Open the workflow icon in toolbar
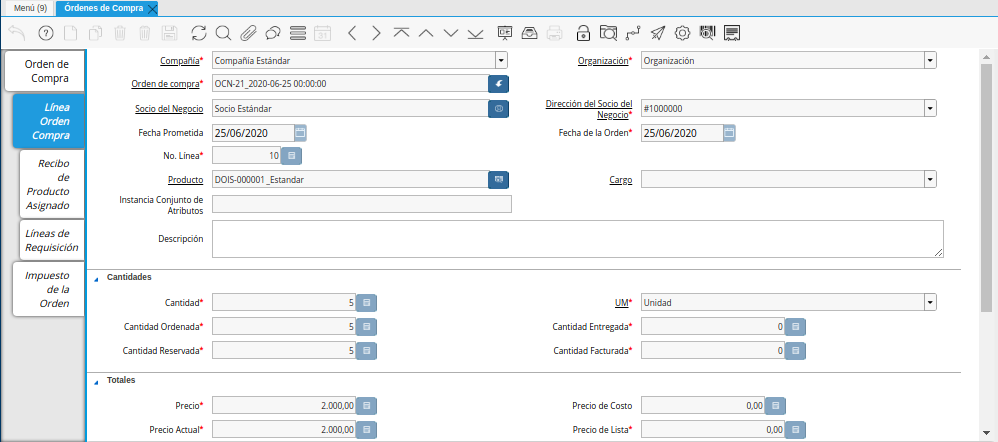This screenshot has height=442, width=998. [x=632, y=33]
